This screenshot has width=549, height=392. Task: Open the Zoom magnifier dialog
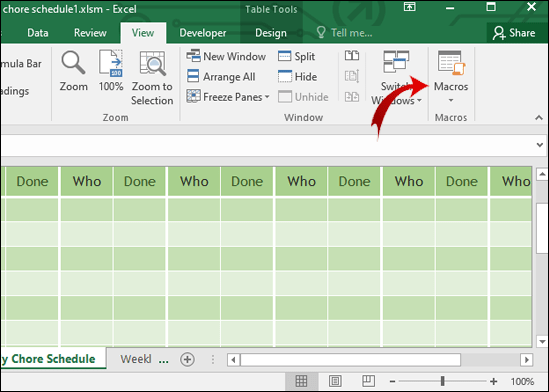[73, 71]
